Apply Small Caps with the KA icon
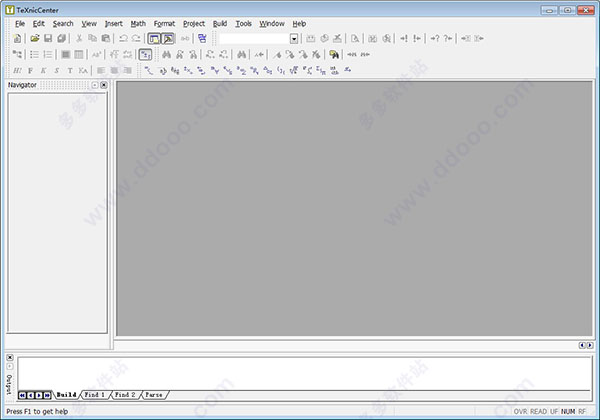Viewport: 600px width, 420px height. coord(83,70)
